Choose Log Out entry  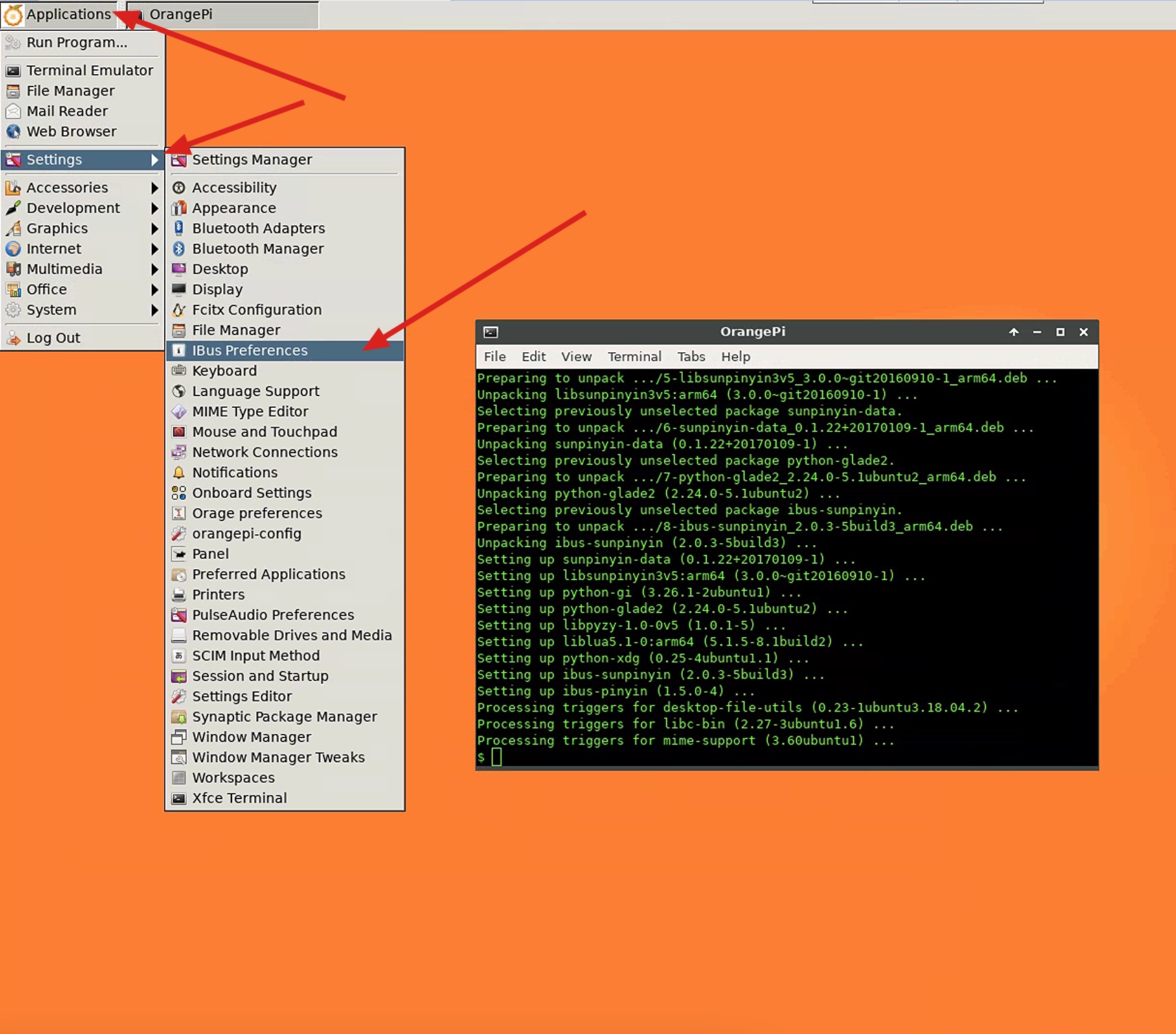(x=82, y=338)
